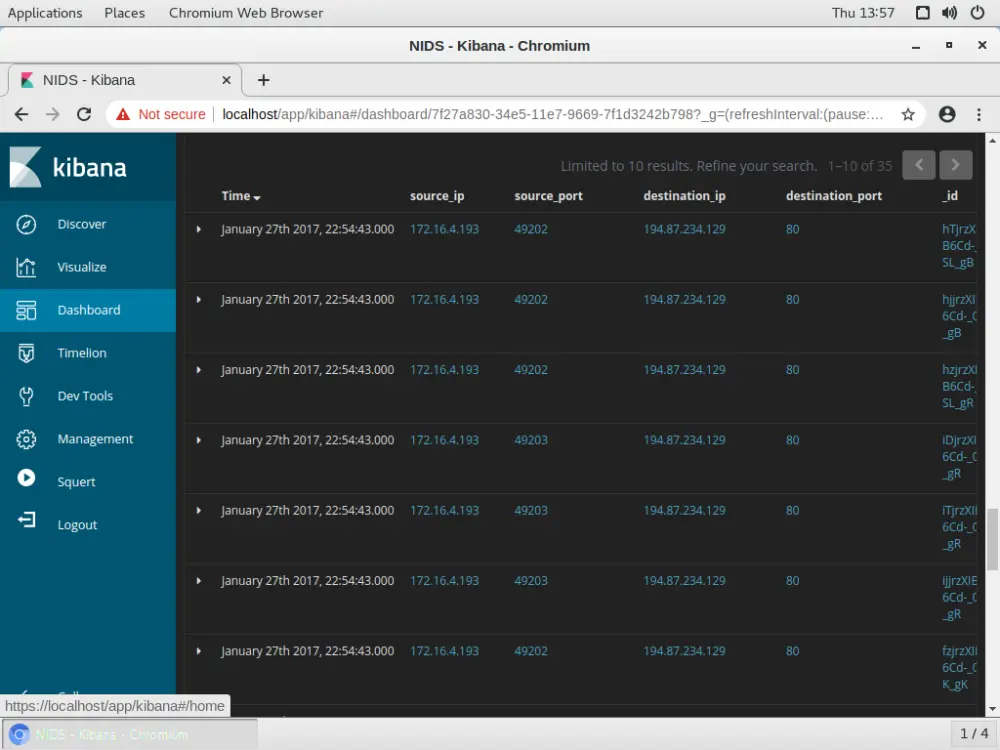Launch Dev Tools from the sidebar
Image resolution: width=1000 pixels, height=750 pixels.
pyautogui.click(x=85, y=396)
